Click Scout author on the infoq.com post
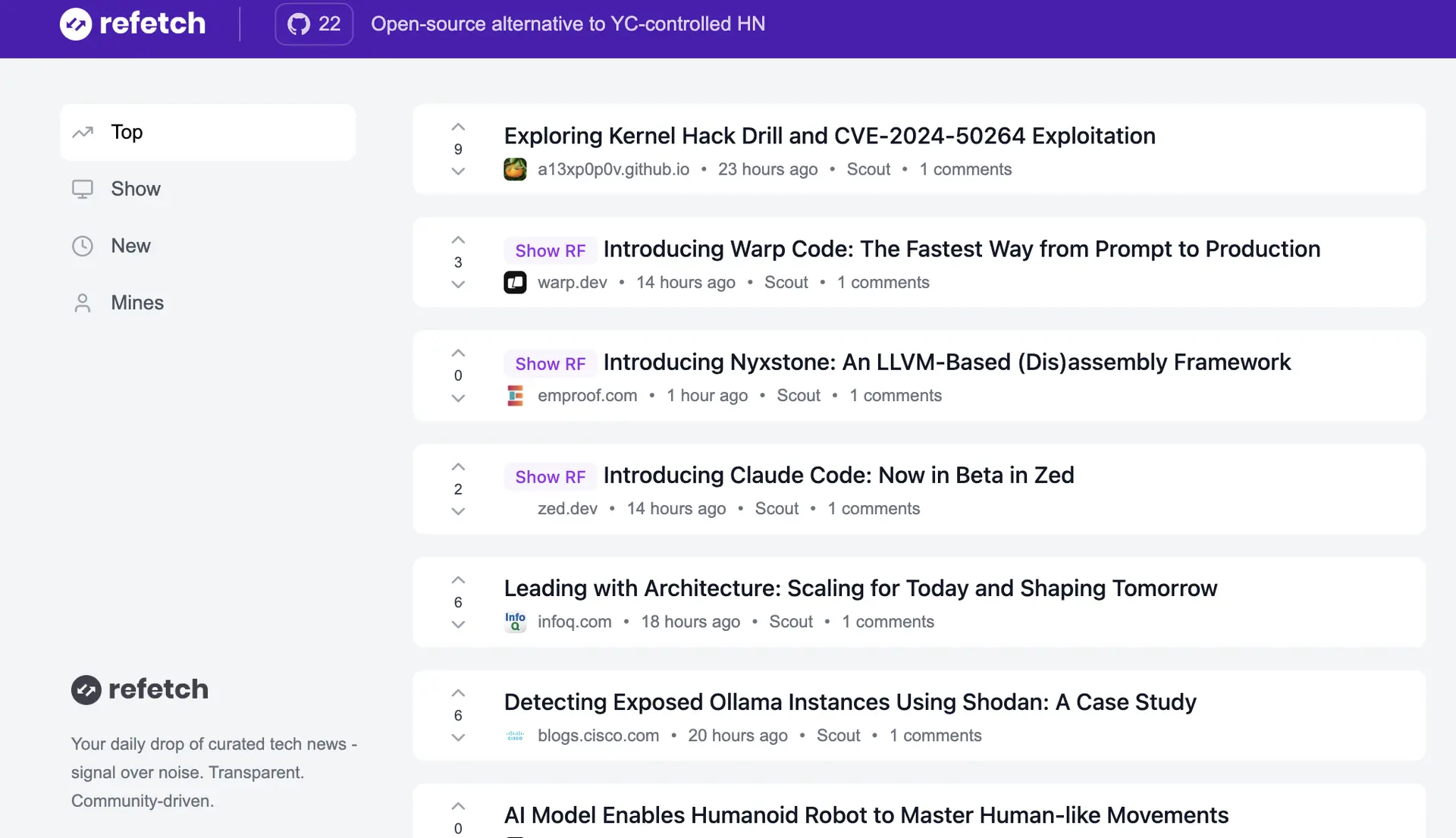Viewport: 1456px width, 838px height. click(791, 622)
